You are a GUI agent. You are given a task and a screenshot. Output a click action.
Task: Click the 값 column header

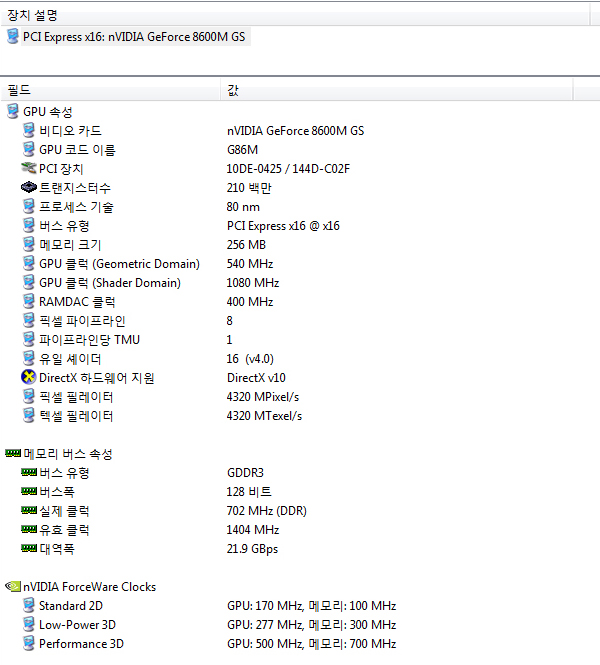(x=397, y=90)
